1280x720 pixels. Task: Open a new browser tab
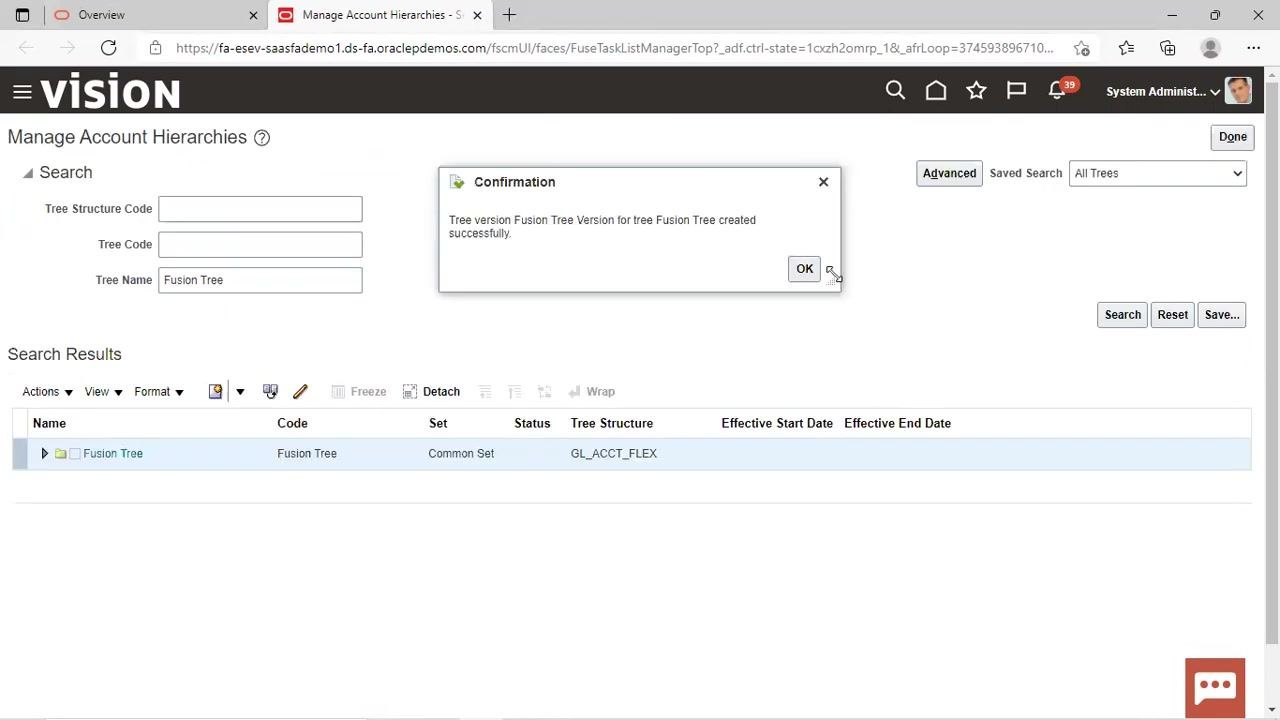509,15
